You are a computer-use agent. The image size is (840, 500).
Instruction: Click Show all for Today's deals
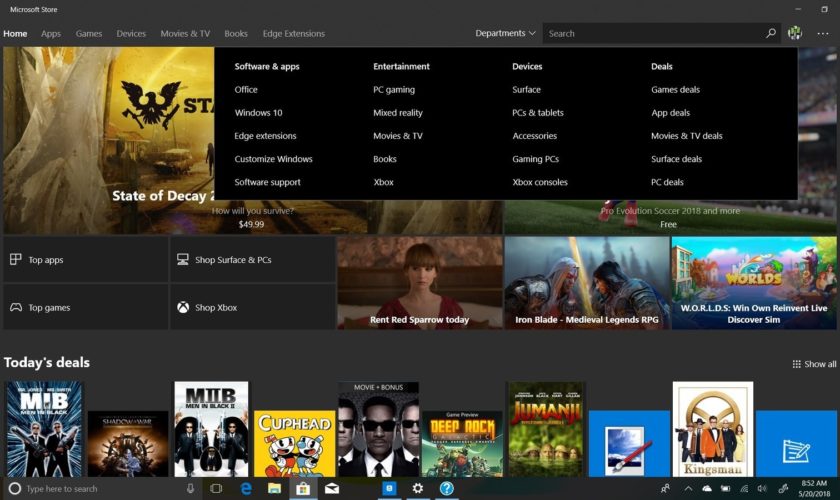pyautogui.click(x=814, y=364)
